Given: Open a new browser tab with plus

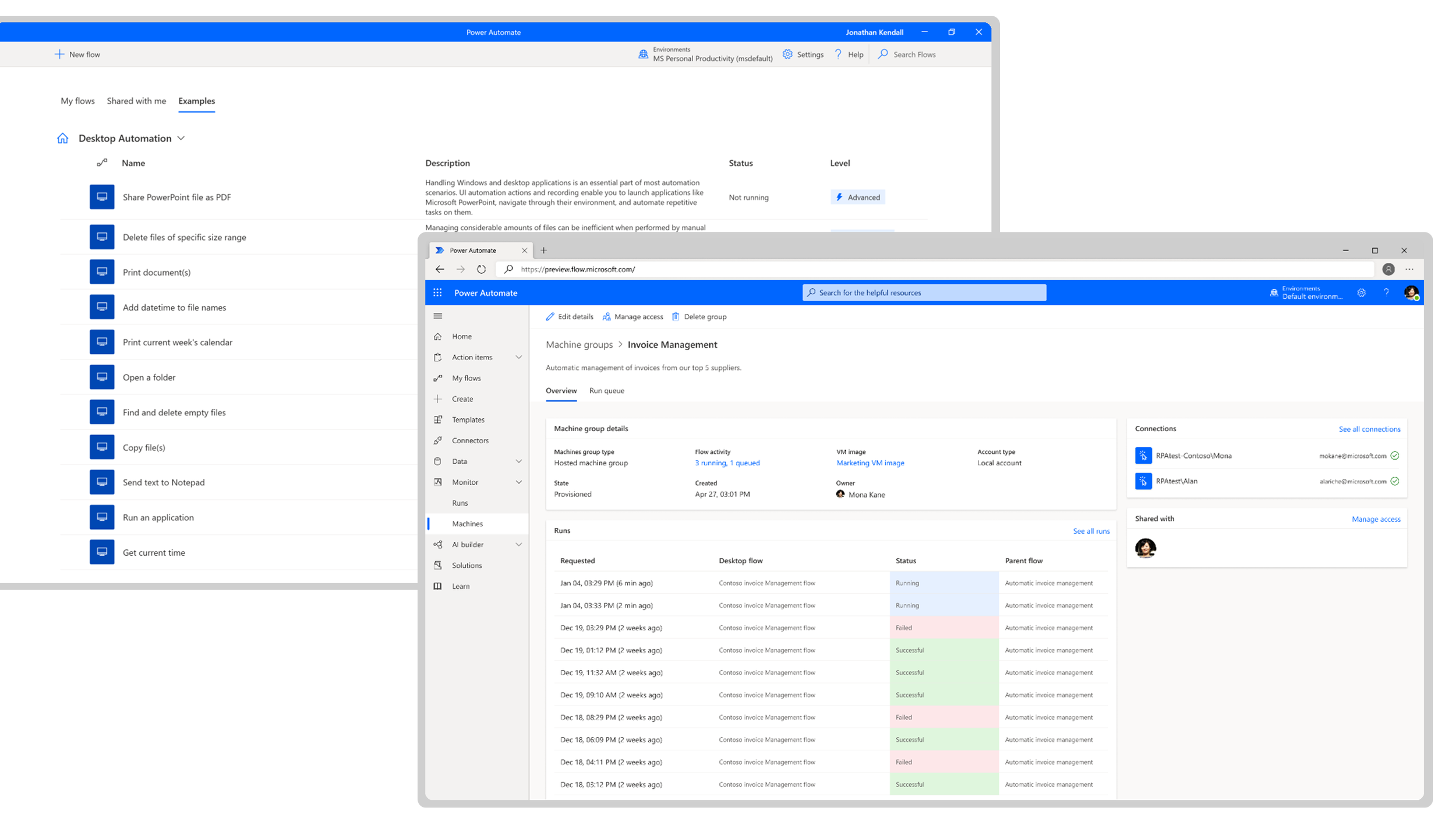Looking at the screenshot, I should pyautogui.click(x=543, y=251).
